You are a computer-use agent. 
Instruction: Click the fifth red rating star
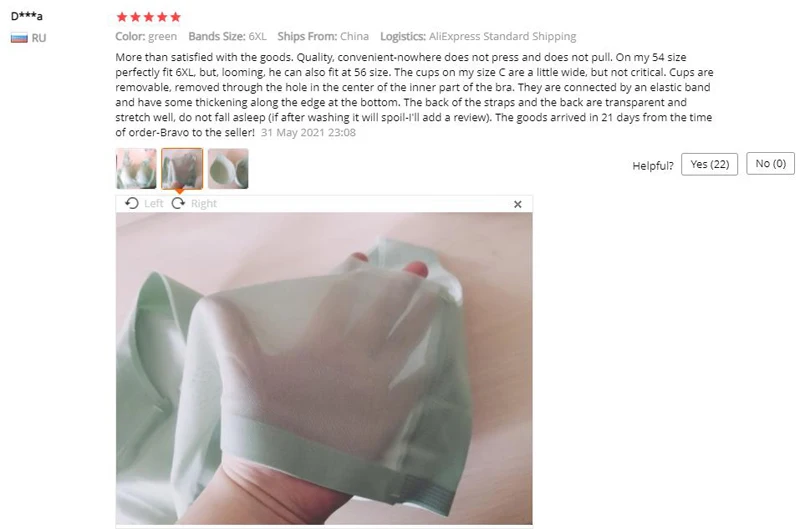click(x=176, y=17)
